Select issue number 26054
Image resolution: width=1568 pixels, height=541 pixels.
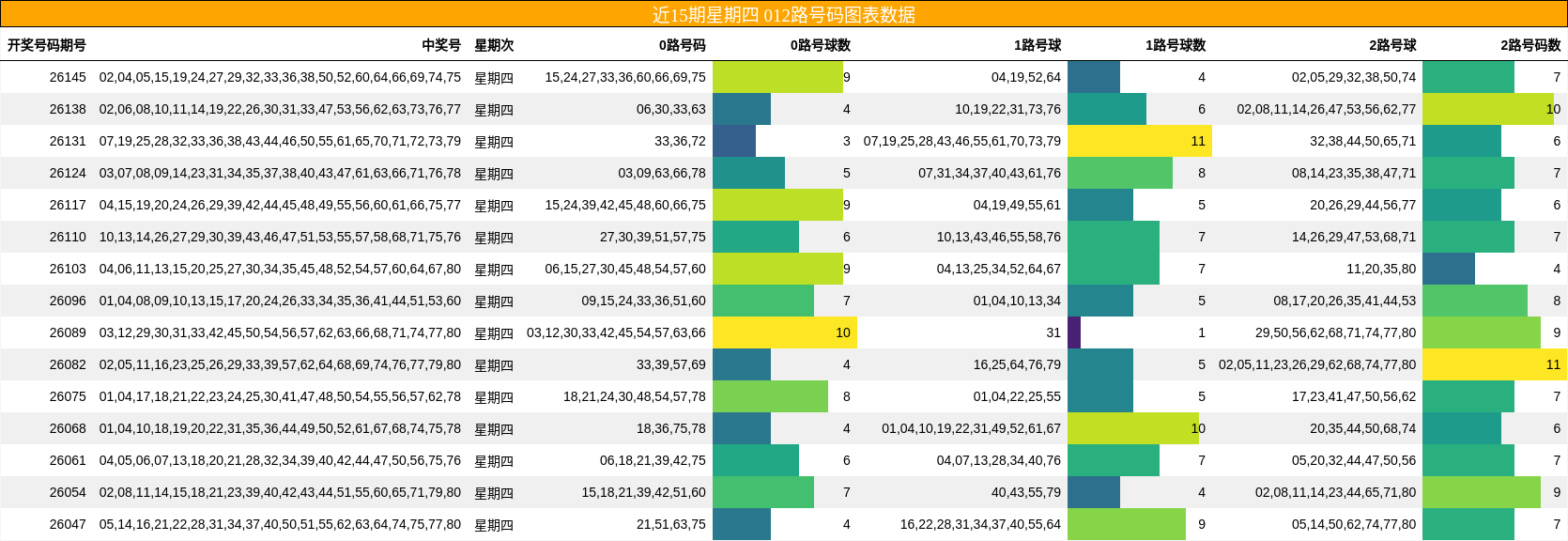[x=68, y=492]
